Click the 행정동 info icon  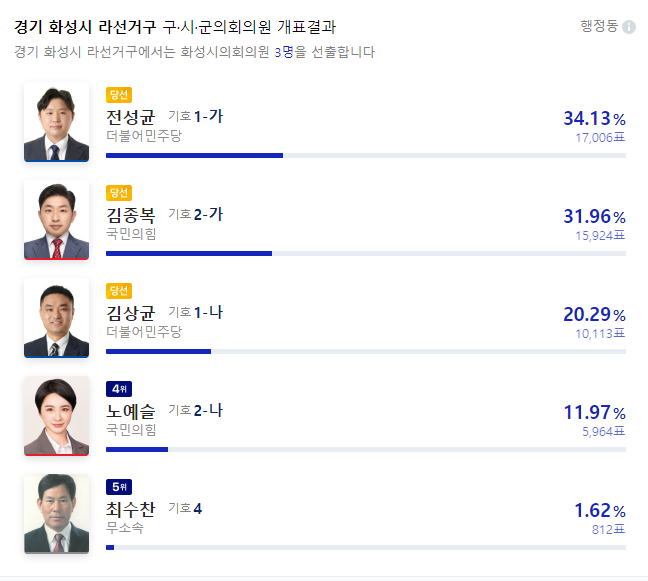629,27
